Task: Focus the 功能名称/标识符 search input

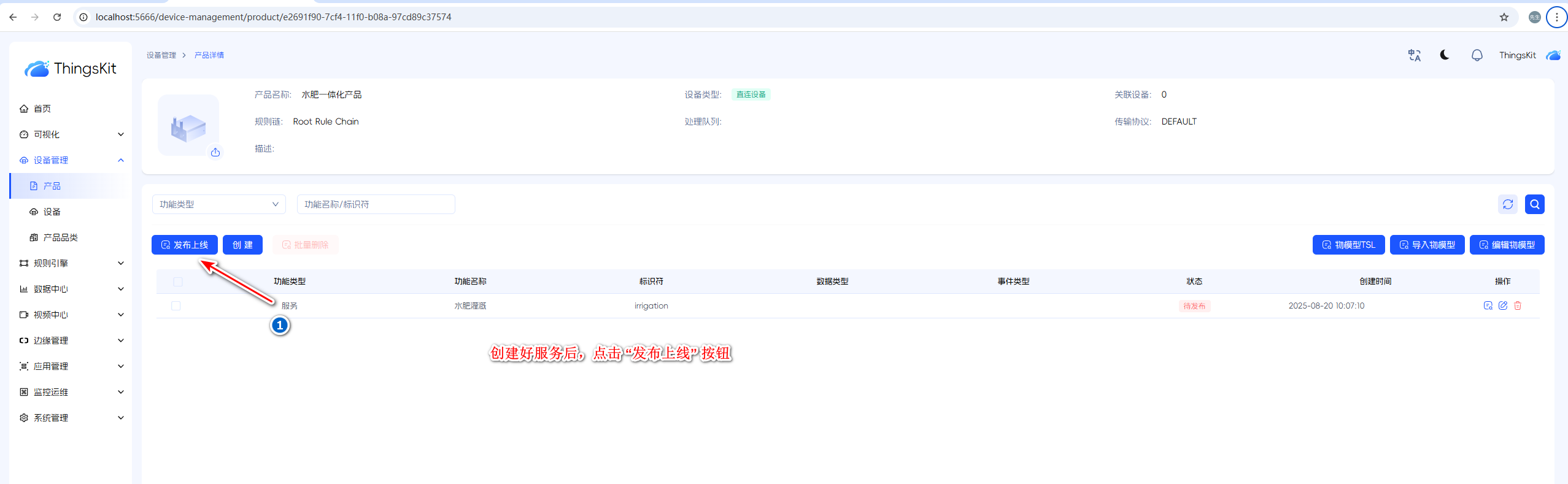Action: tap(376, 204)
